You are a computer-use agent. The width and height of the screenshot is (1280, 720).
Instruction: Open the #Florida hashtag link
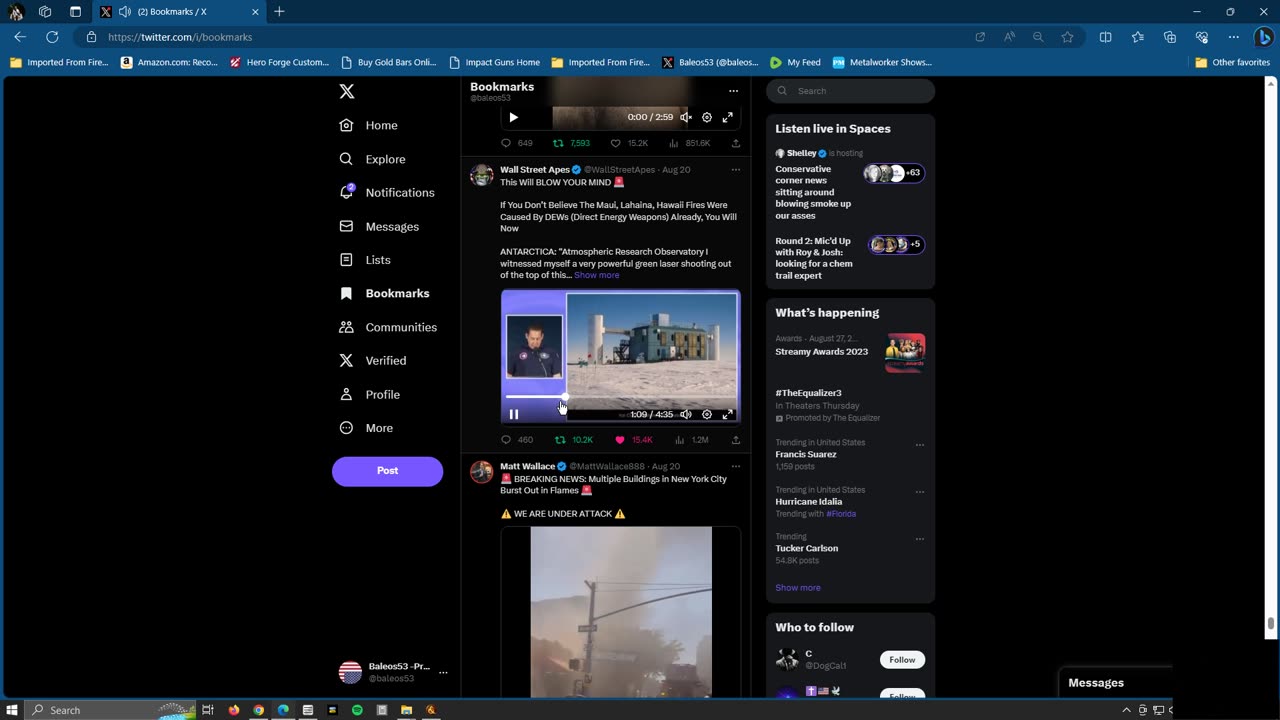click(841, 514)
